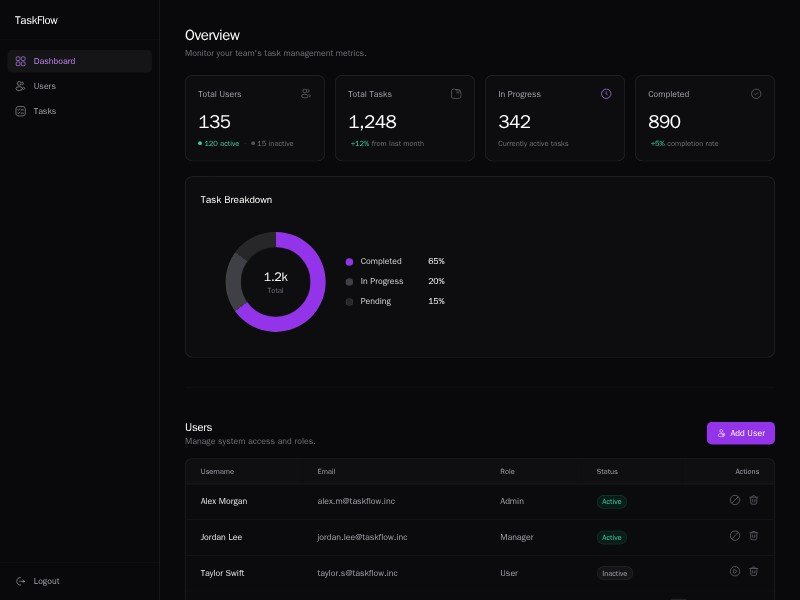The image size is (800, 600).
Task: Disable Jordan Lee's account via ban icon
Action: 735,536
